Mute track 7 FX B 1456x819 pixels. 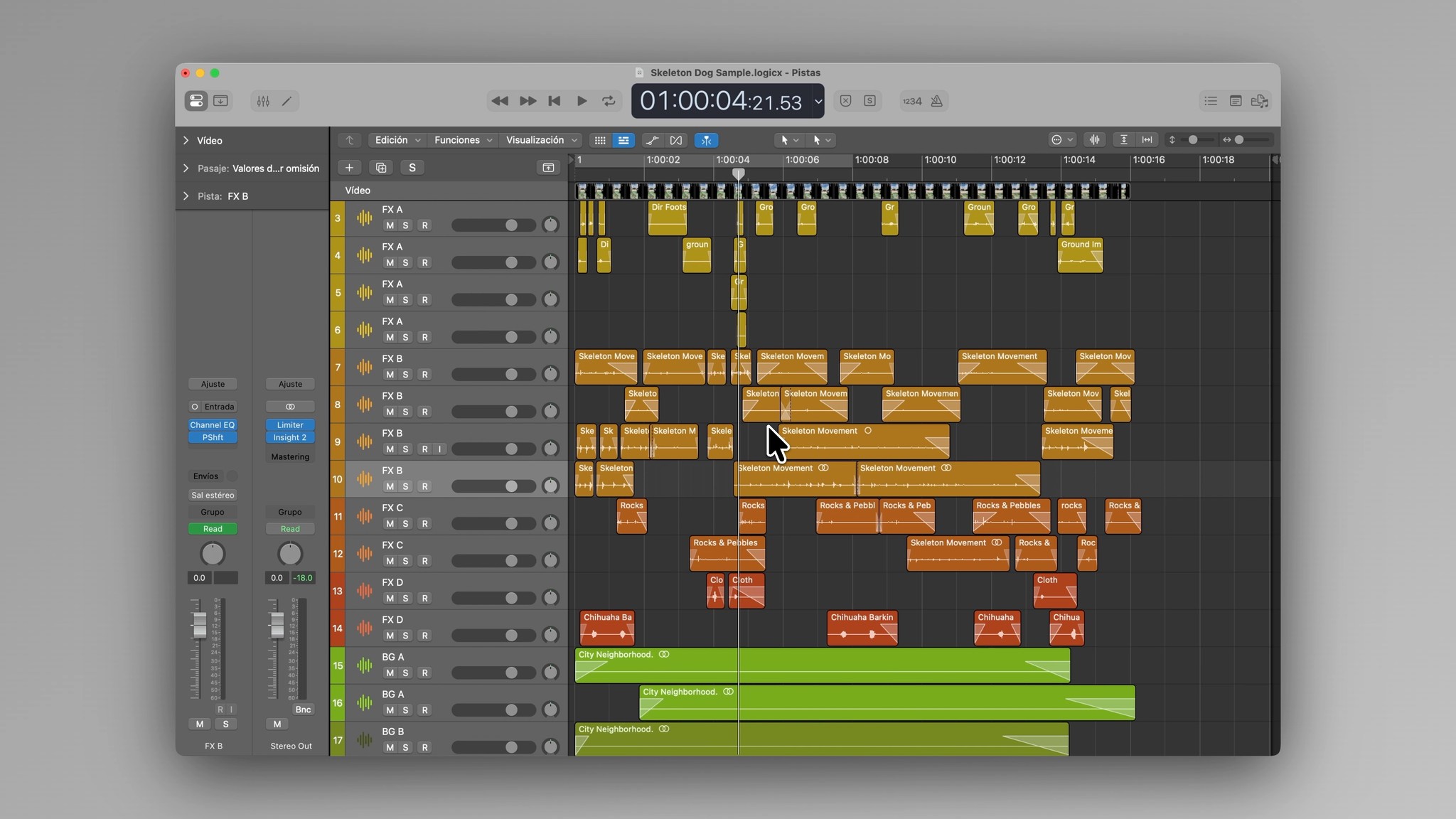(x=390, y=375)
